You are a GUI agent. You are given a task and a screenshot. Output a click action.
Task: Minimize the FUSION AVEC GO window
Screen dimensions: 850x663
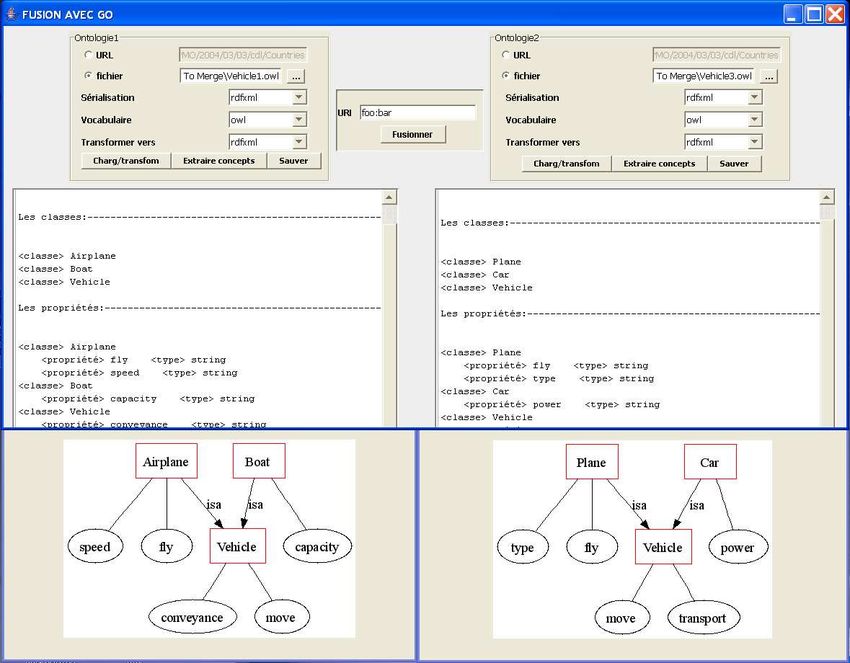pos(793,14)
